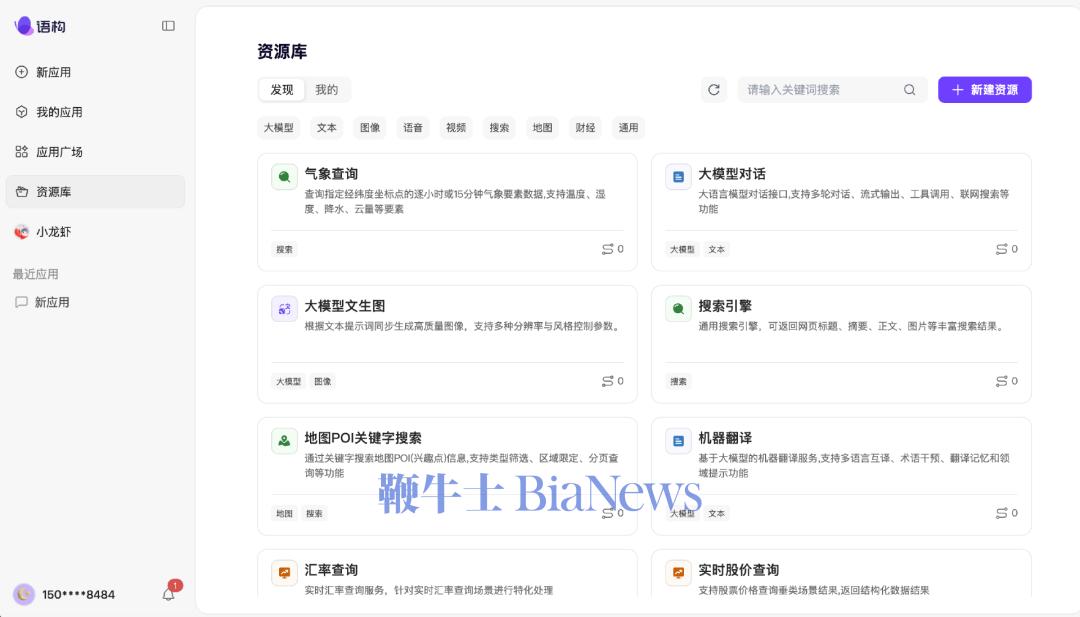Click the 搜索引擎 card icon
Screen dimensions: 1080x617
(x=678, y=309)
